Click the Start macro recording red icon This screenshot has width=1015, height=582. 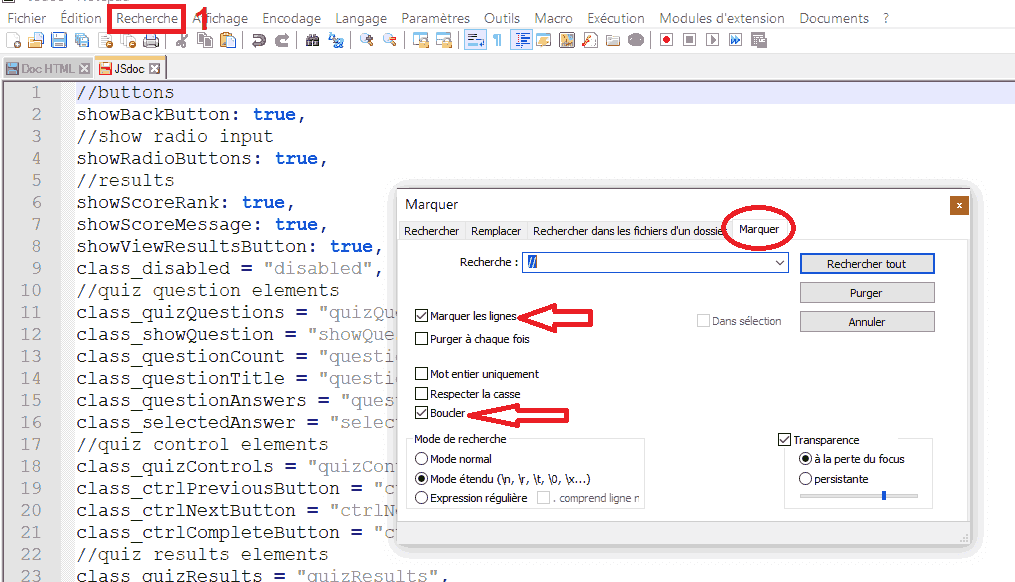click(x=666, y=41)
